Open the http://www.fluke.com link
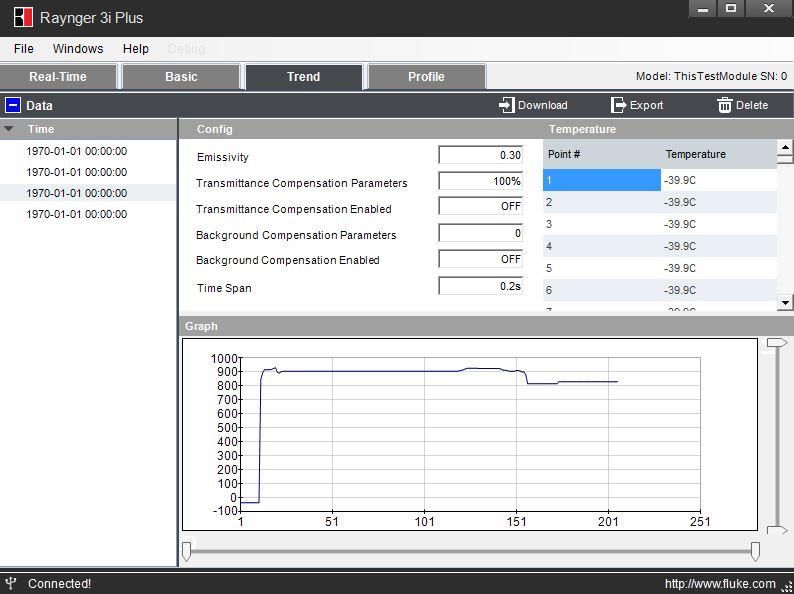 click(x=720, y=584)
